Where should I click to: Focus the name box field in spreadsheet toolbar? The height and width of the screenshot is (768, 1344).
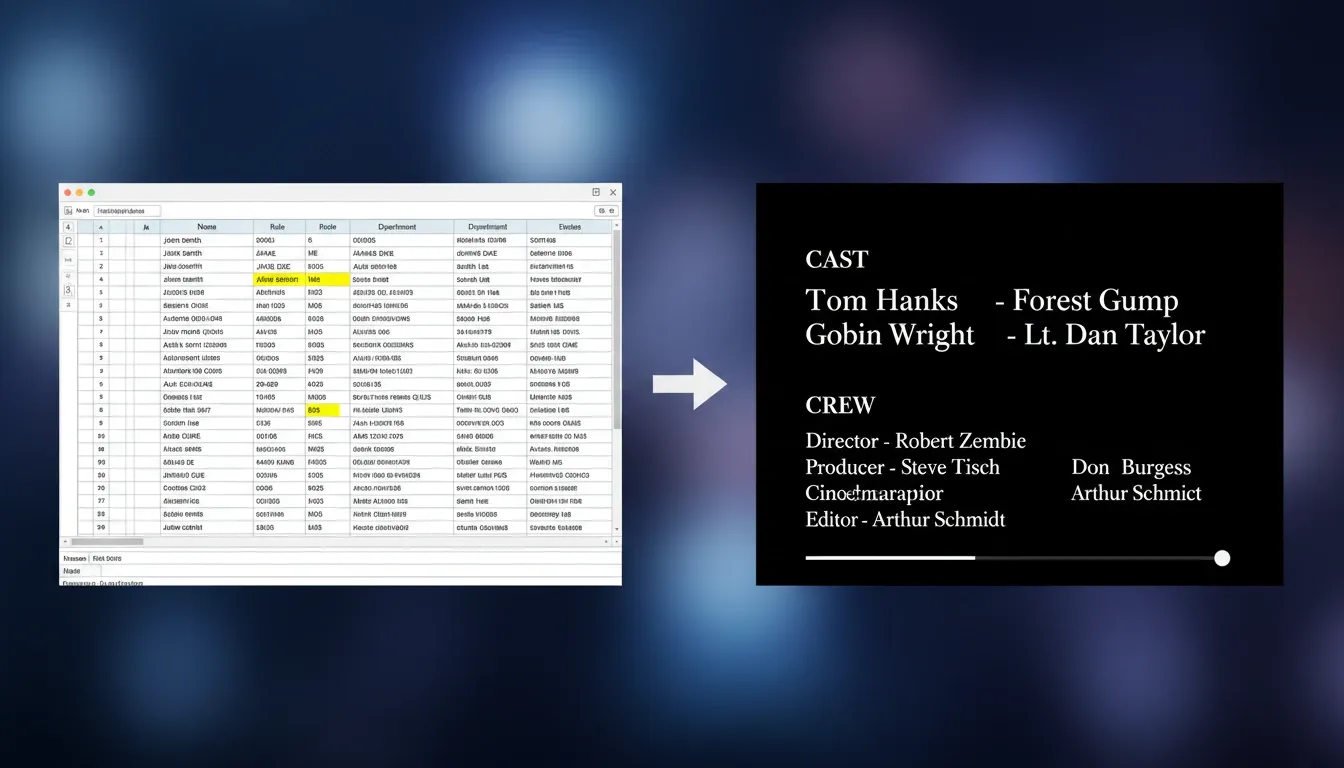coord(127,211)
